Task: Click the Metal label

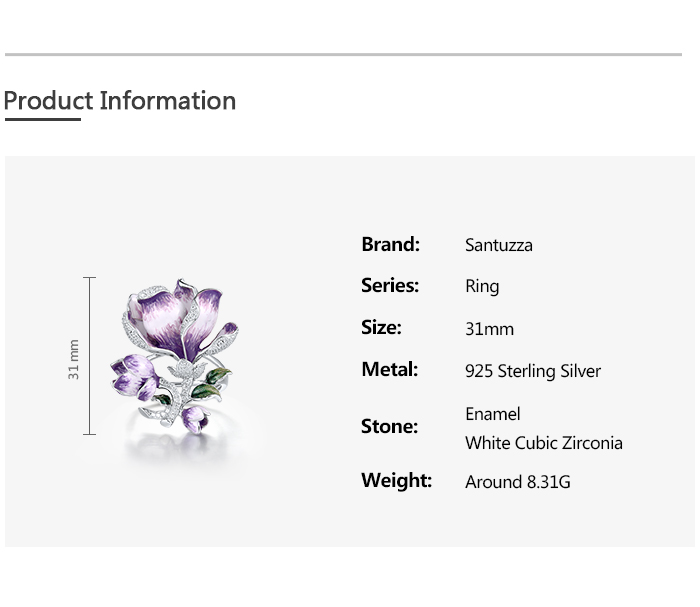Action: click(x=390, y=370)
